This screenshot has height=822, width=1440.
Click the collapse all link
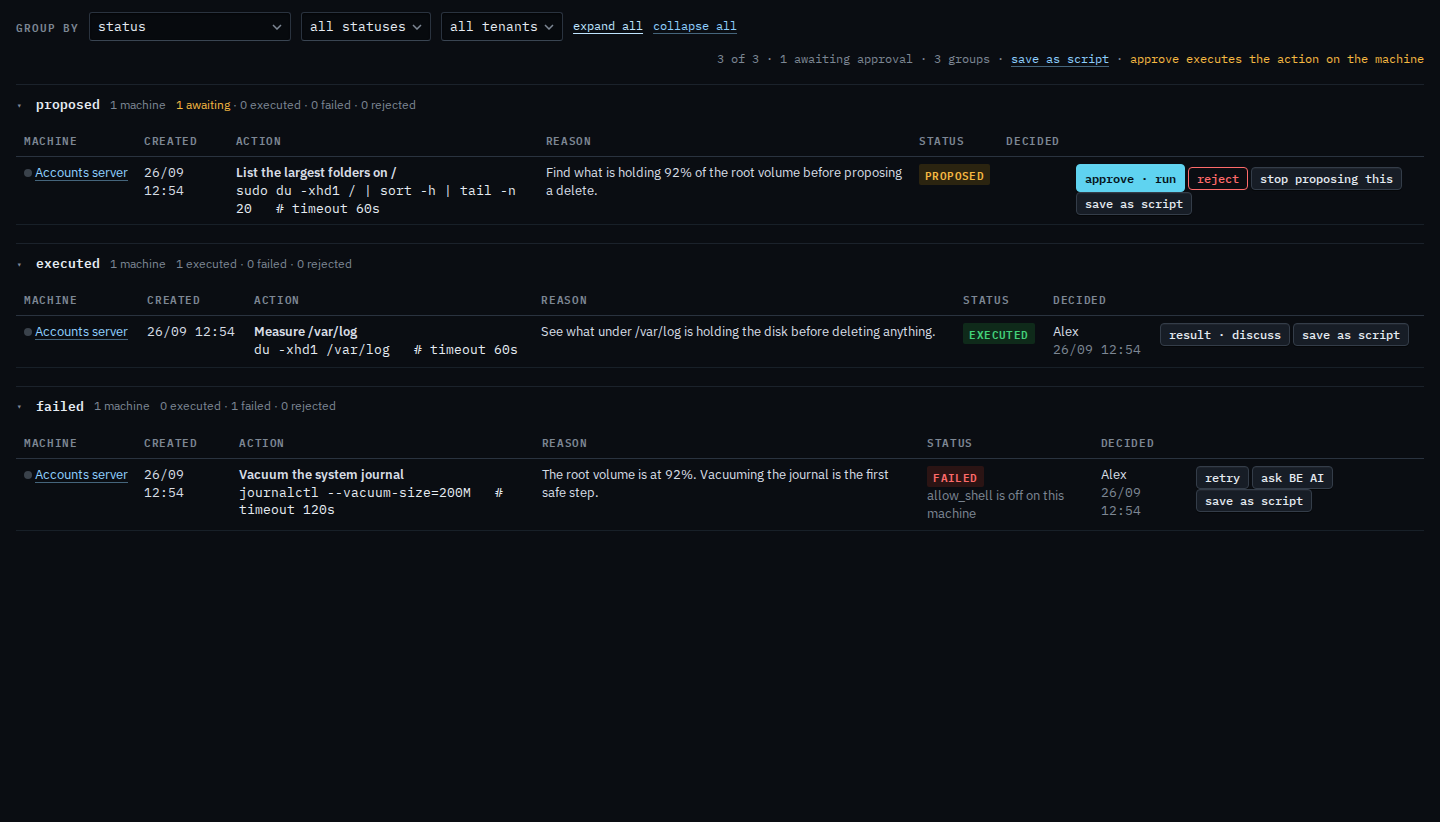click(695, 27)
